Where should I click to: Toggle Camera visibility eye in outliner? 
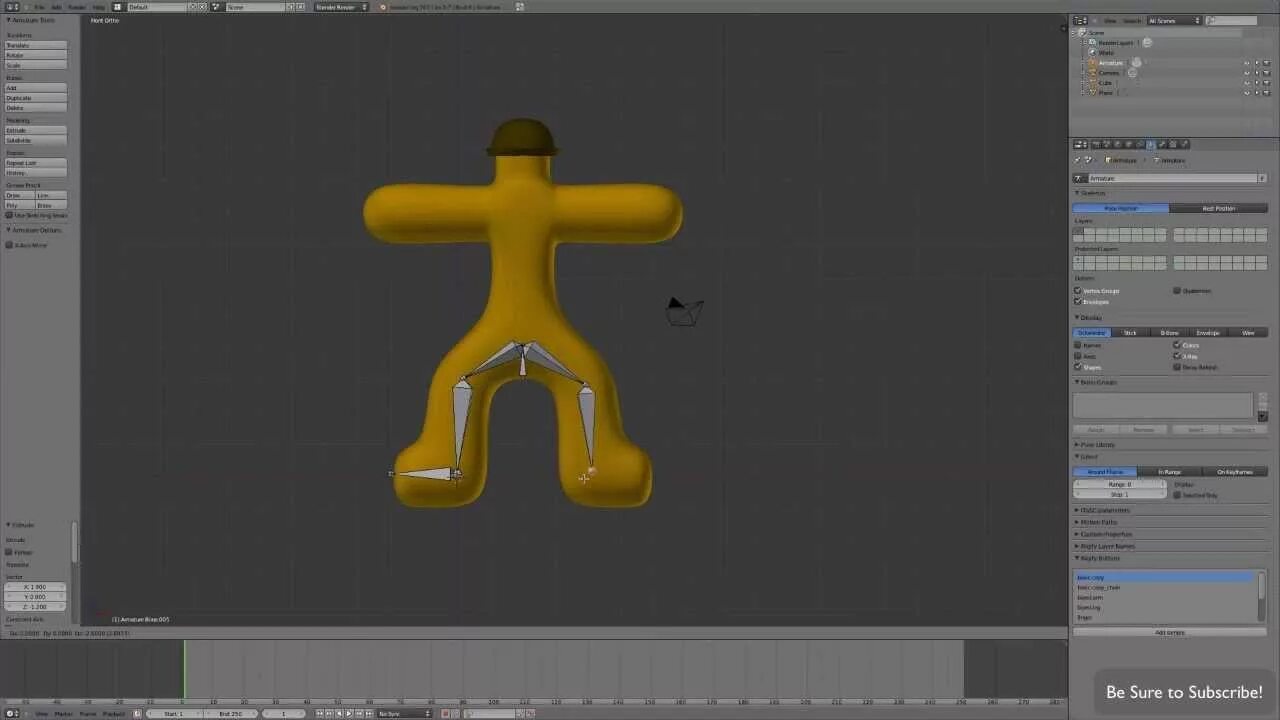(x=1247, y=73)
